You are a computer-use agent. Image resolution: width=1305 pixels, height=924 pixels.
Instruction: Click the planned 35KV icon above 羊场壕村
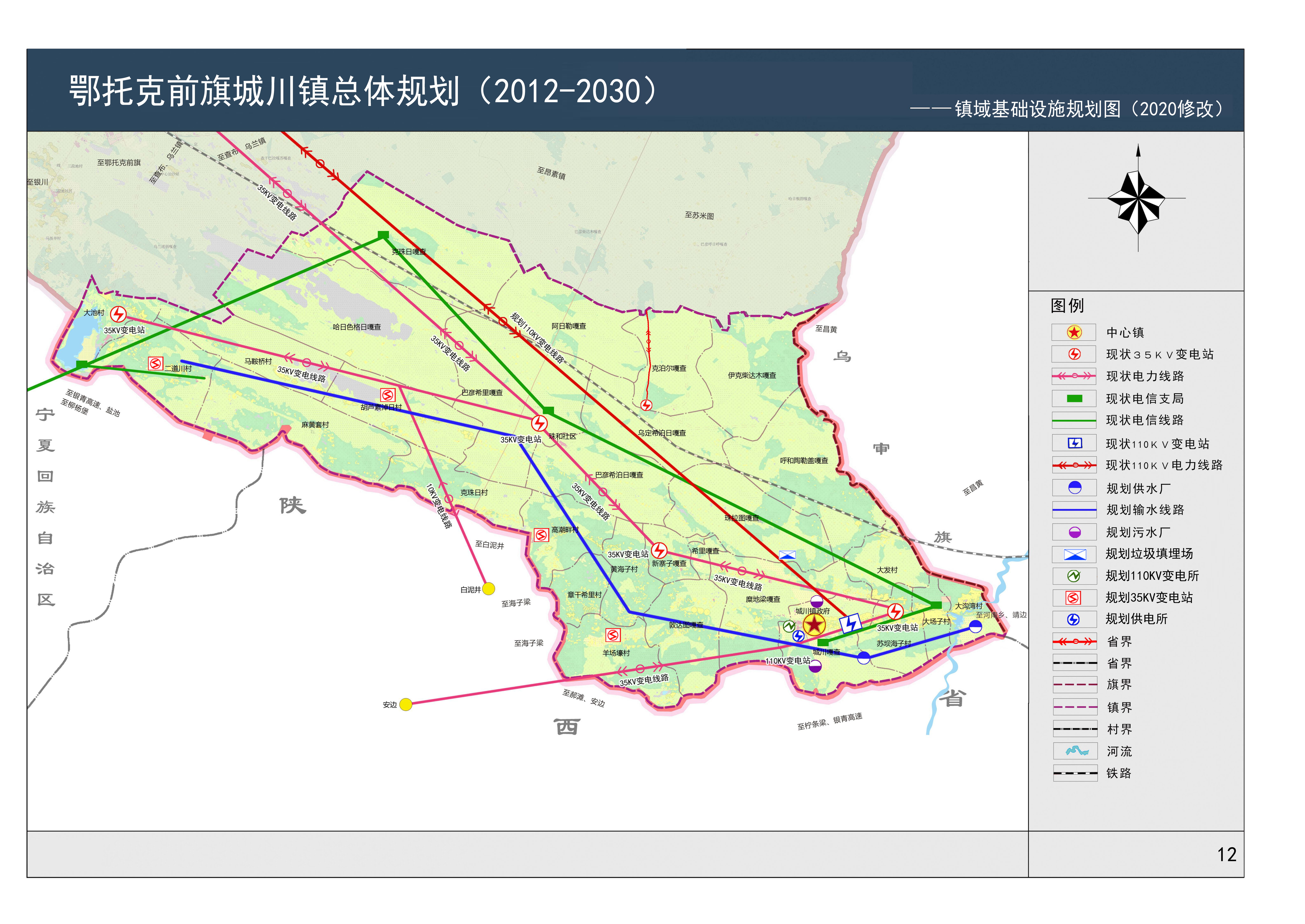613,635
